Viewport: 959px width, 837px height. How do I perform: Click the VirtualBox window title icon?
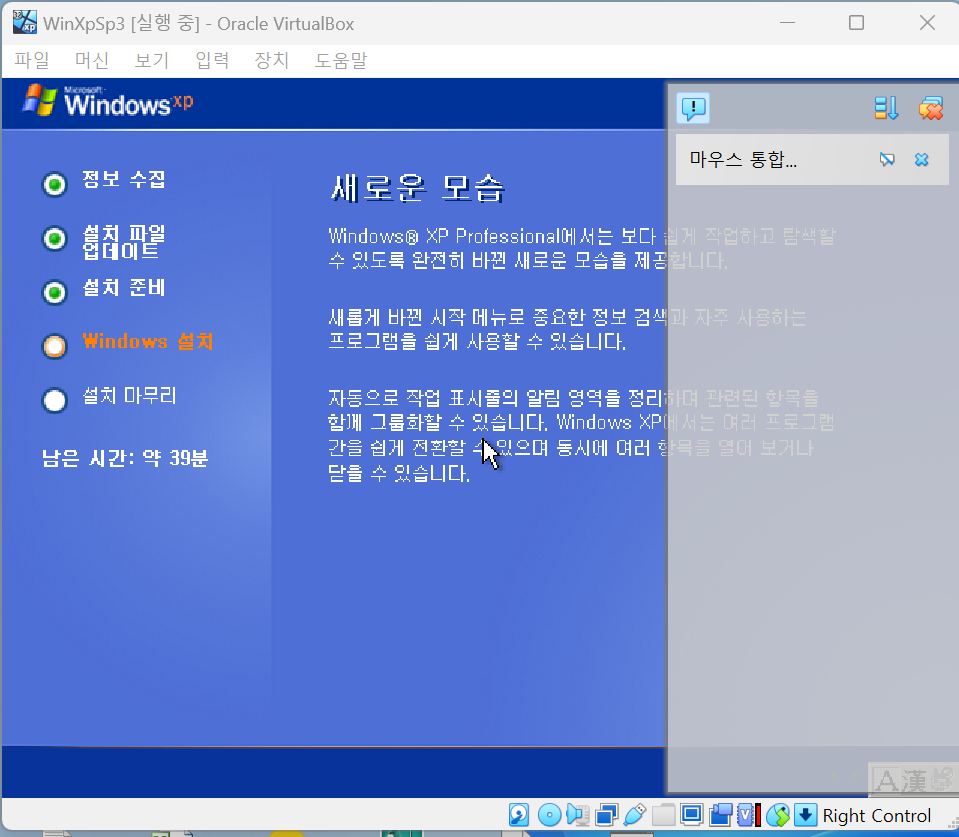[x=25, y=23]
